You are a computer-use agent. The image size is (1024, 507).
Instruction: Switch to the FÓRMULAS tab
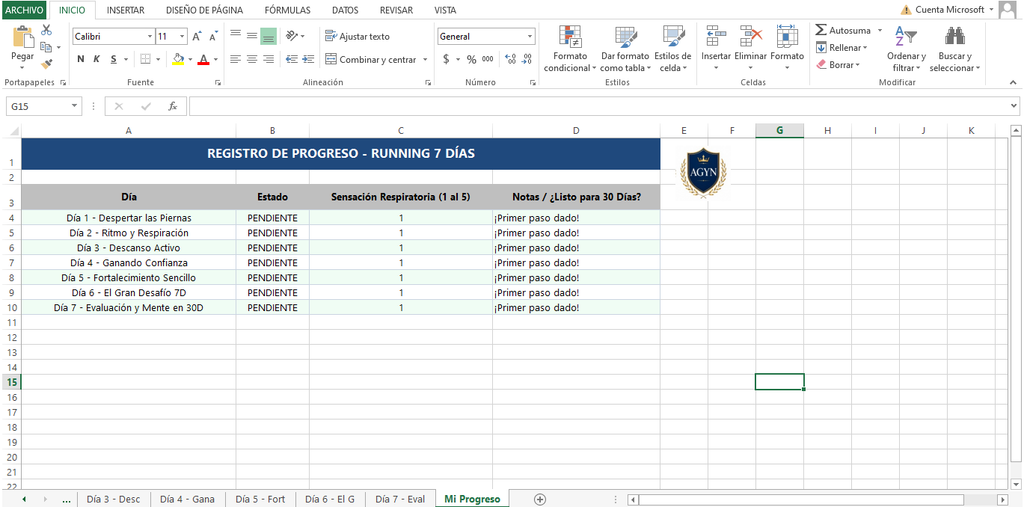(287, 10)
